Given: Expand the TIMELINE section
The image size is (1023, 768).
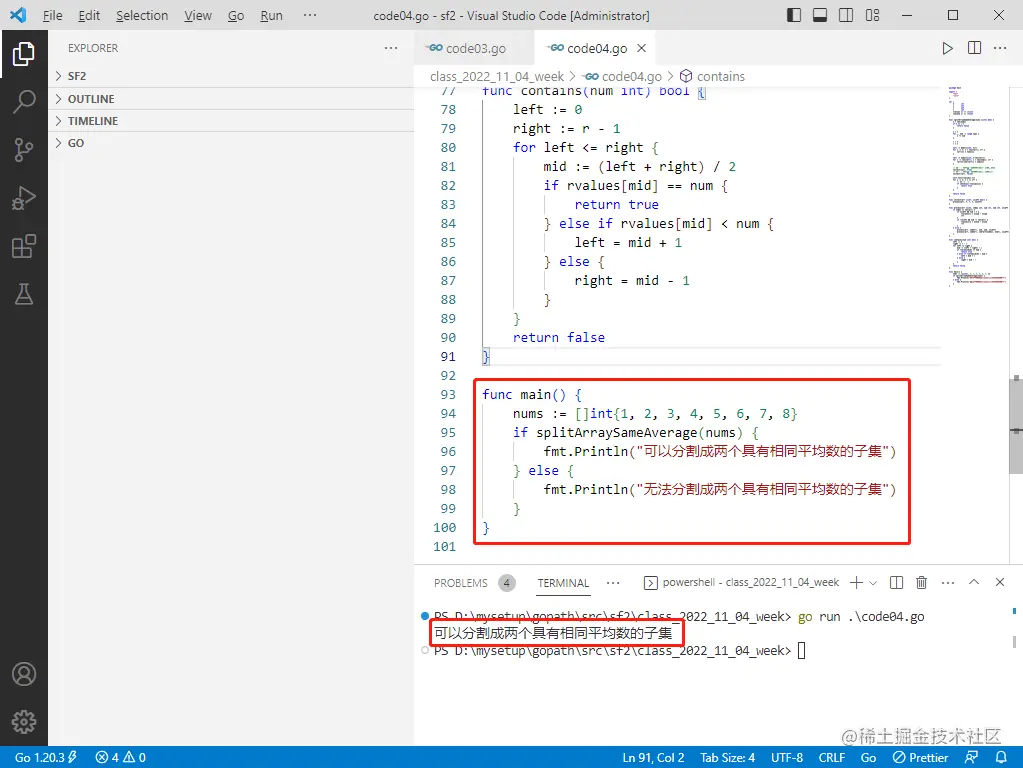Looking at the screenshot, I should tap(231, 121).
